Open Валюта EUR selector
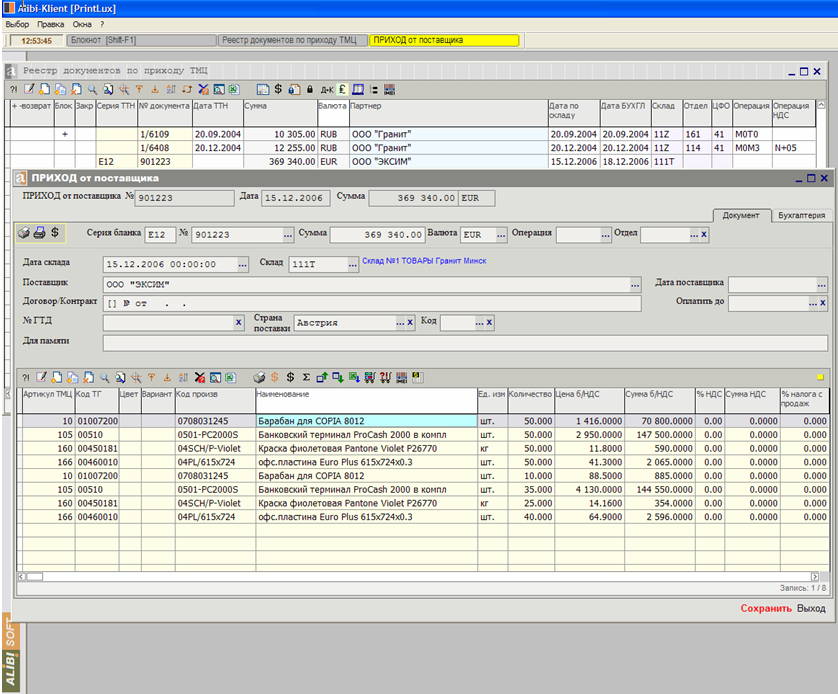The width and height of the screenshot is (838, 694). point(501,235)
